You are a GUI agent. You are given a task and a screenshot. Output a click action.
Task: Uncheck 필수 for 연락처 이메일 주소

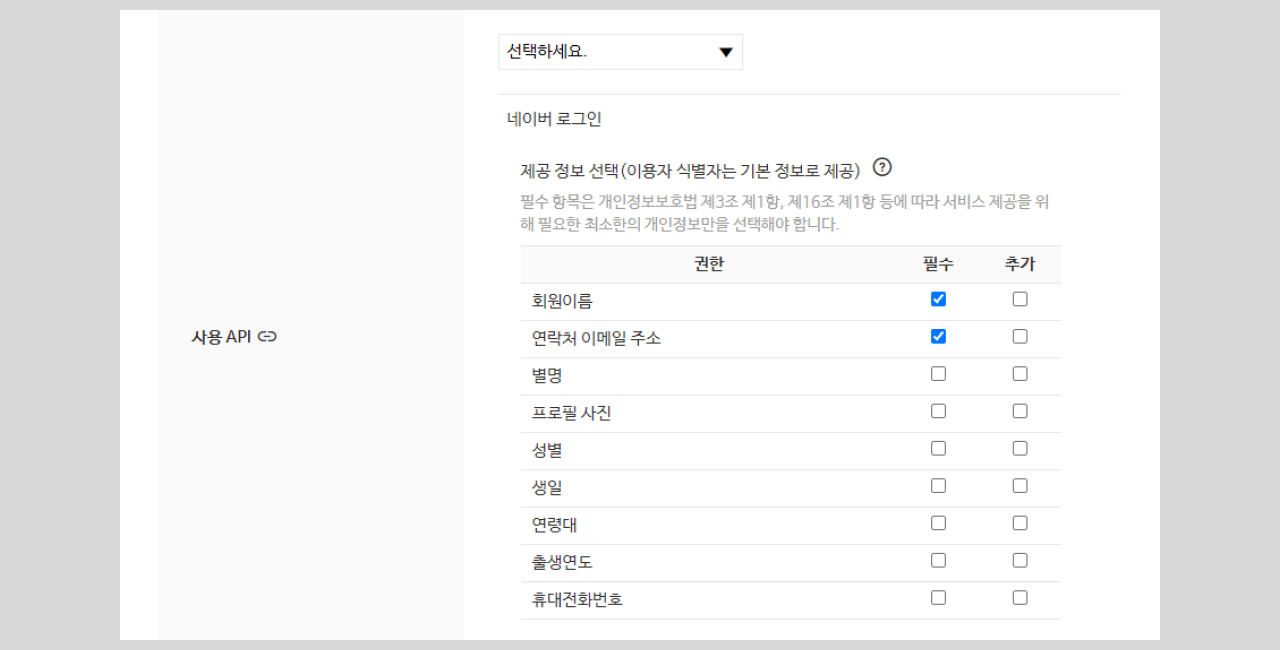coord(938,336)
